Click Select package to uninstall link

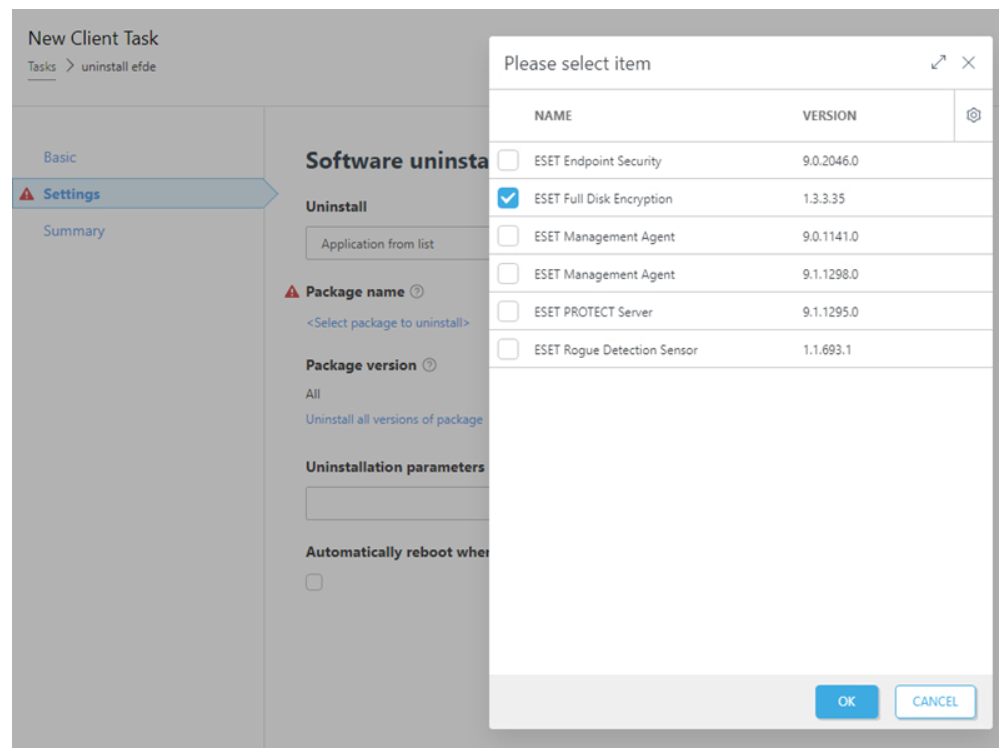(388, 322)
